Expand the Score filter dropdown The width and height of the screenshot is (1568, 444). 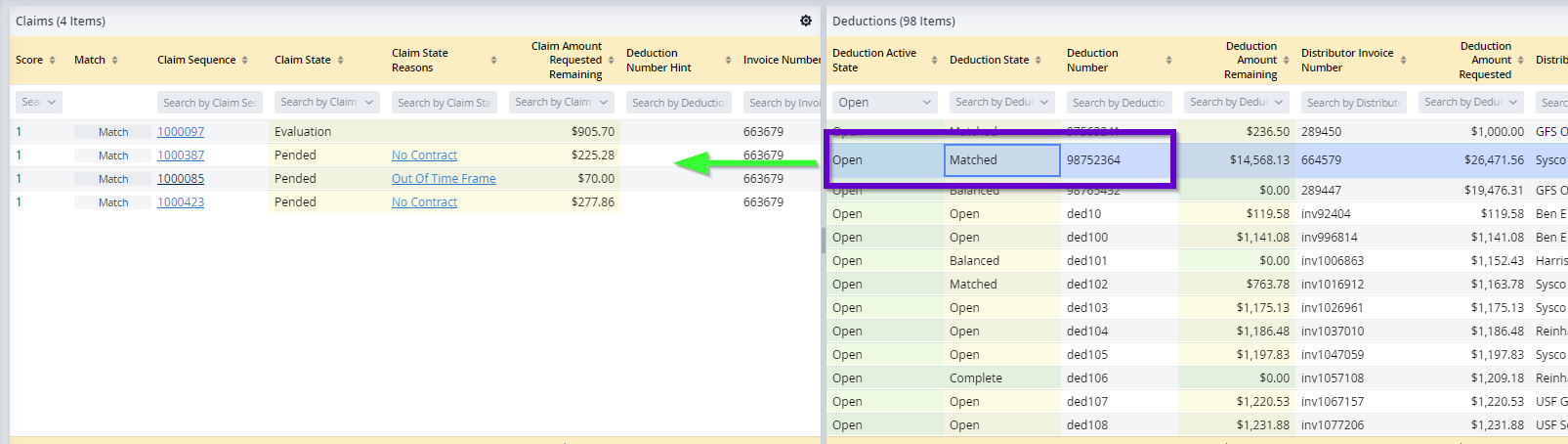coord(51,103)
